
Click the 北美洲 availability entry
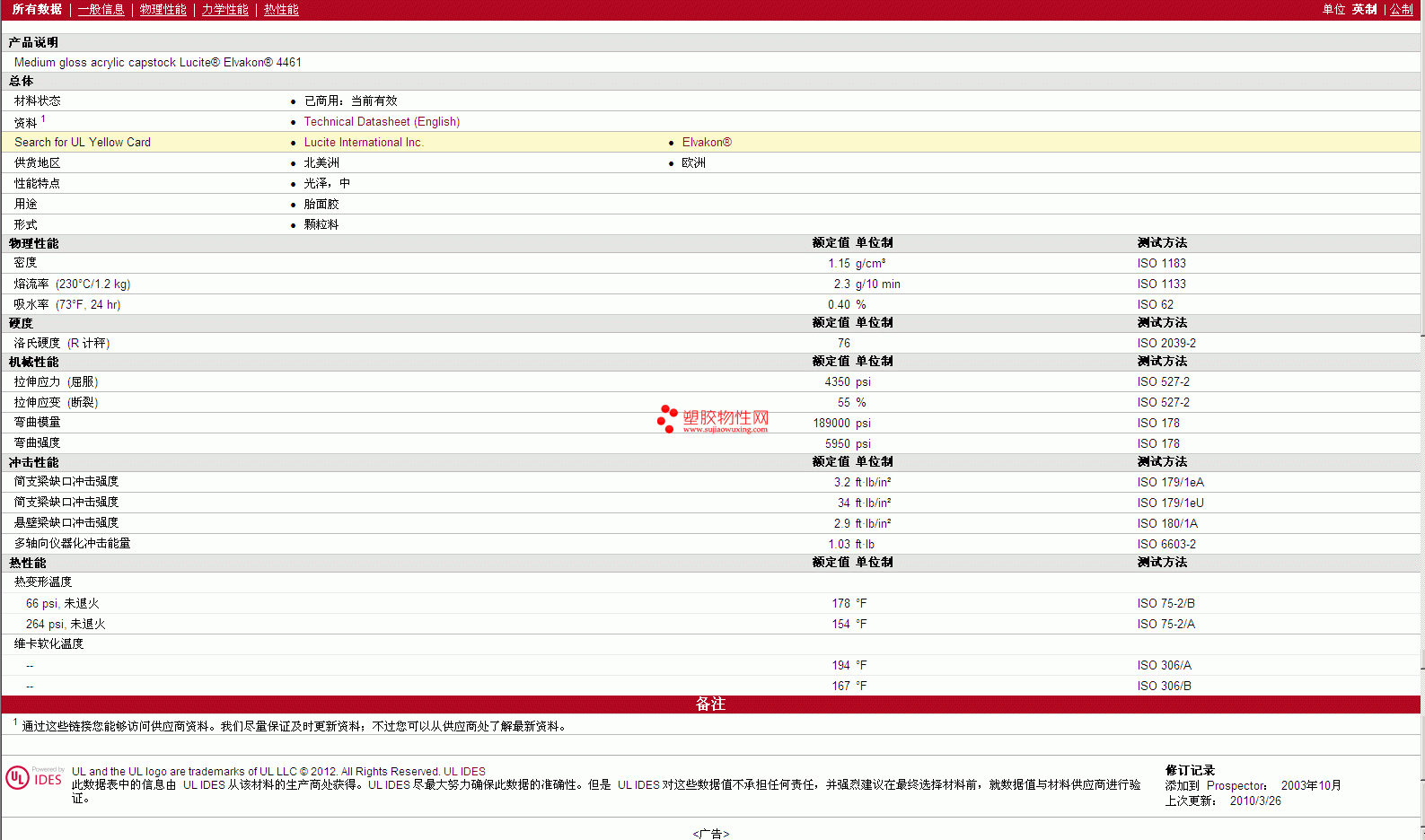point(321,163)
